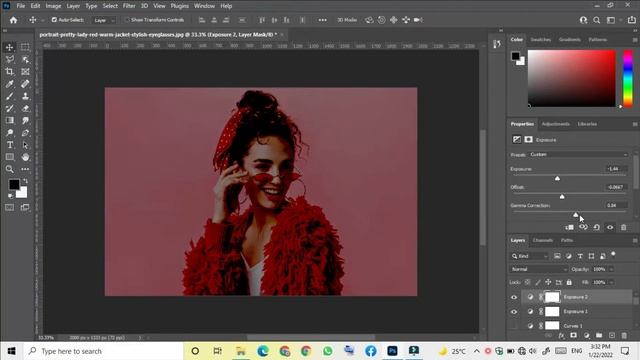Click the Gamma Correction slider handle
This screenshot has width=640, height=360.
click(576, 215)
